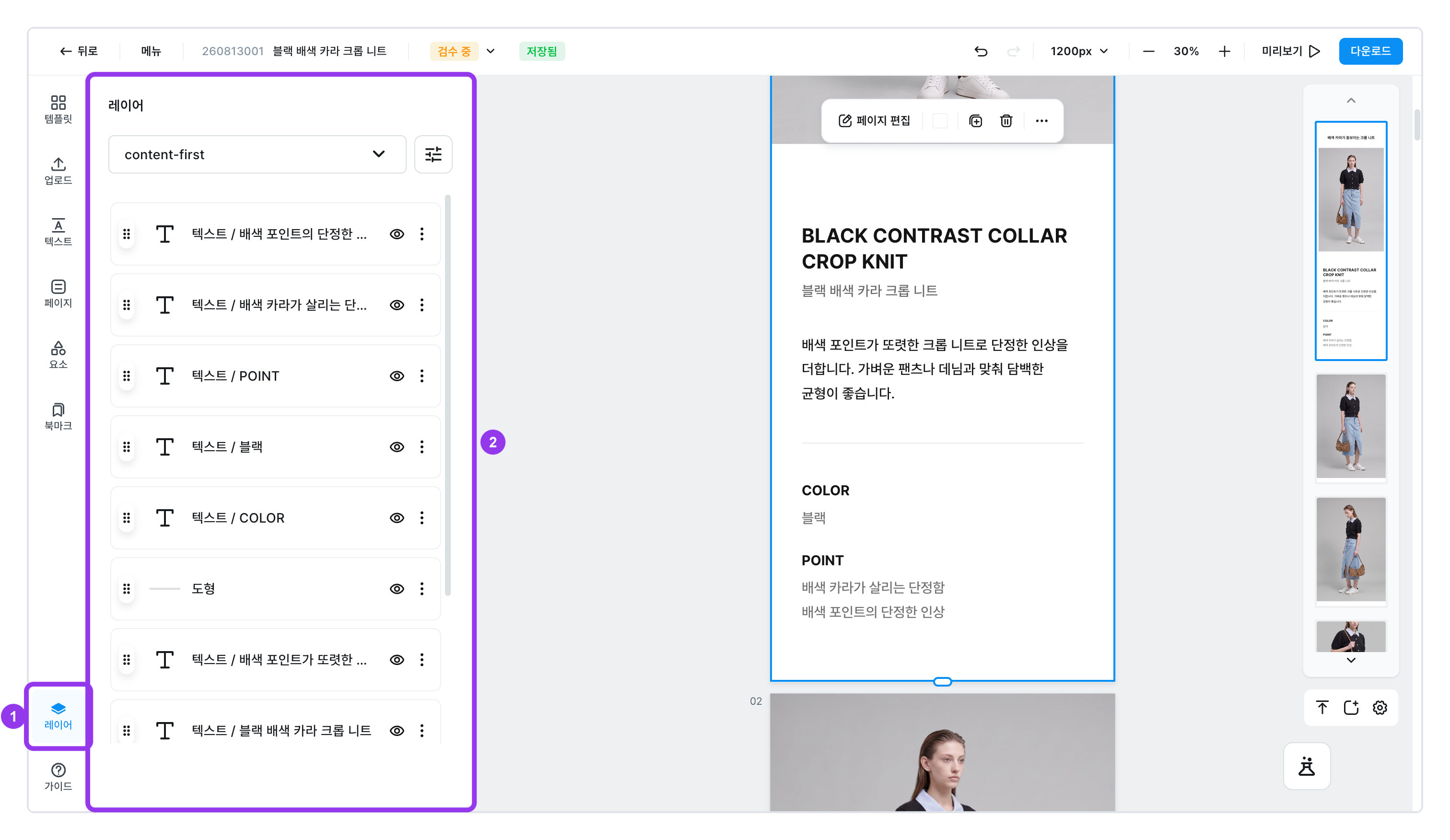1450x840 pixels.
Task: Open page settings gear icon
Action: pos(1380,707)
